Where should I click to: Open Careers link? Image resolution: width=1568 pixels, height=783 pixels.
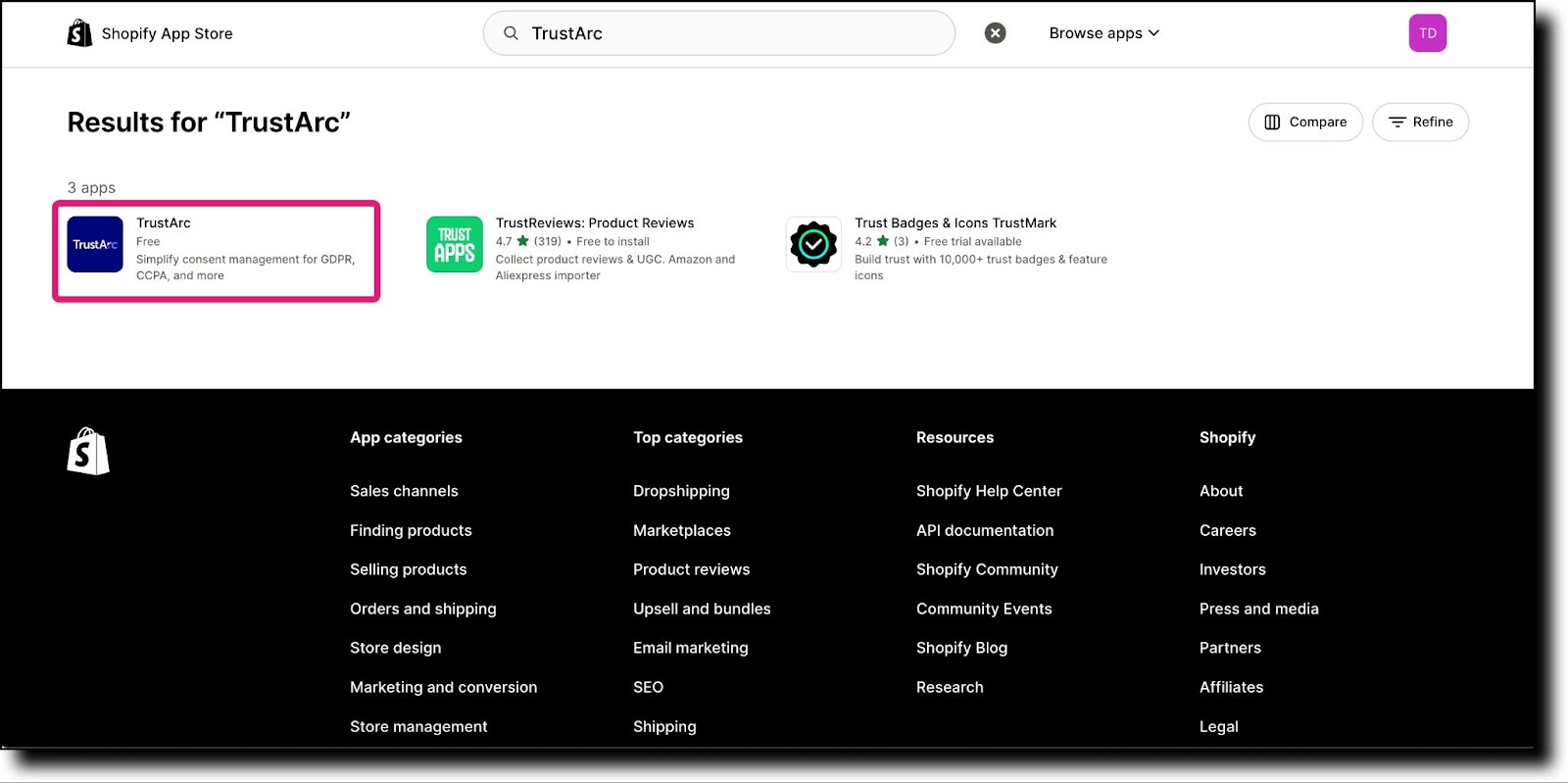point(1228,530)
